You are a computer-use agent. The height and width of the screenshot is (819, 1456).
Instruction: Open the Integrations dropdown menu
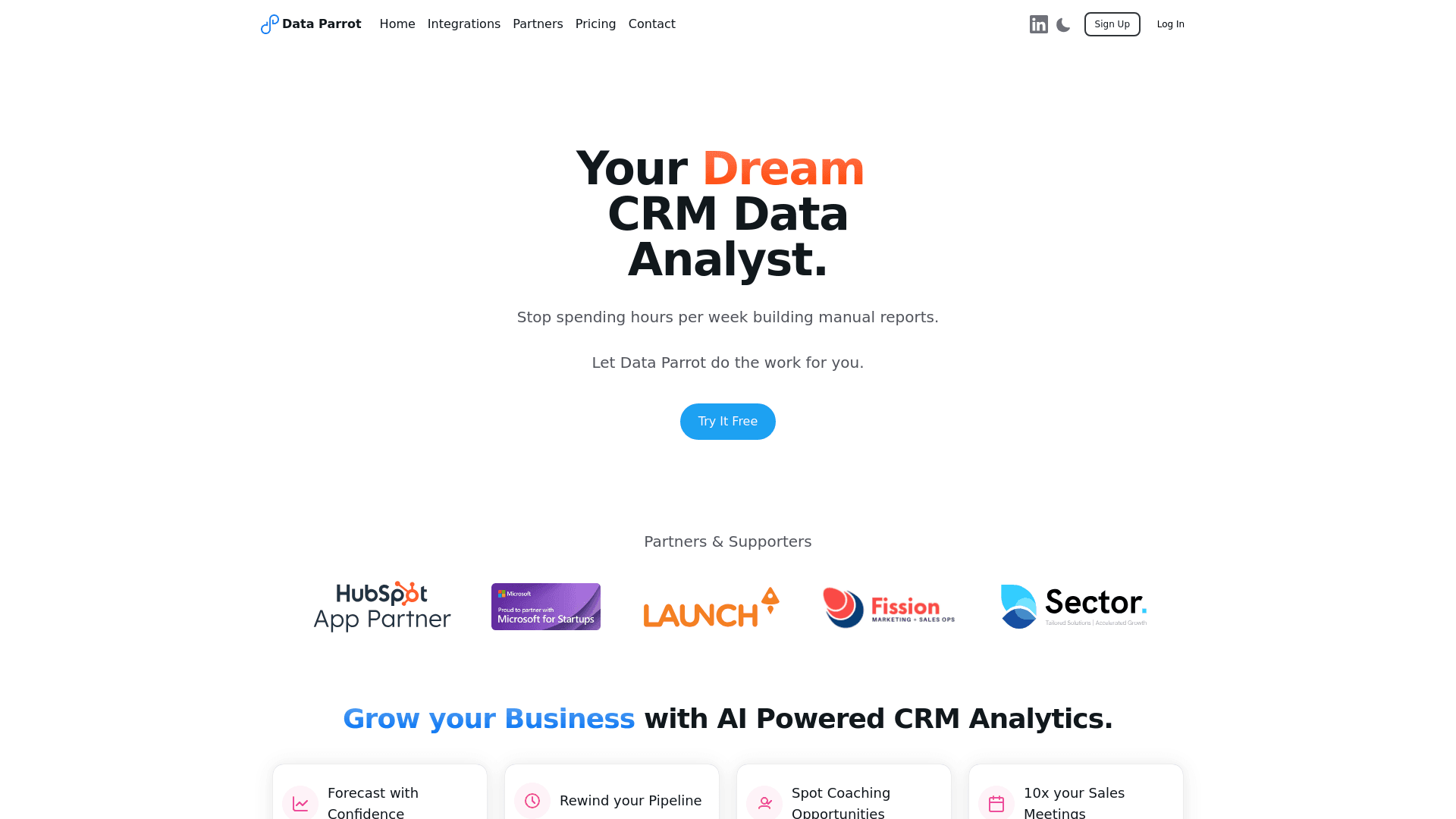[464, 24]
